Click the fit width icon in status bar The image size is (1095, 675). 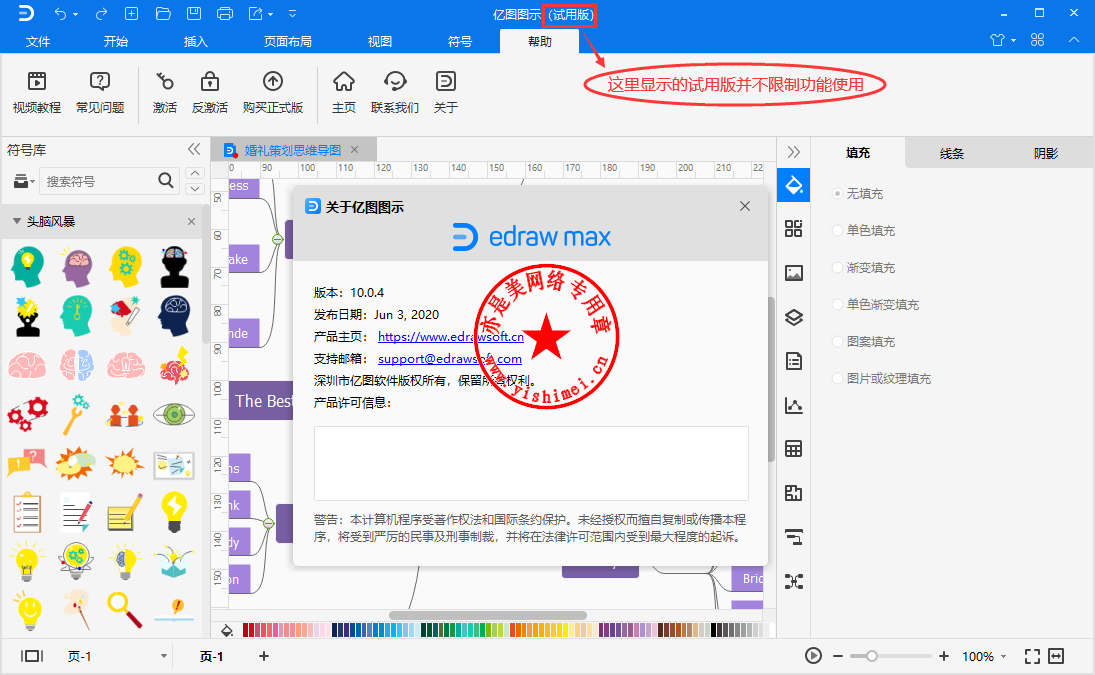(1057, 656)
